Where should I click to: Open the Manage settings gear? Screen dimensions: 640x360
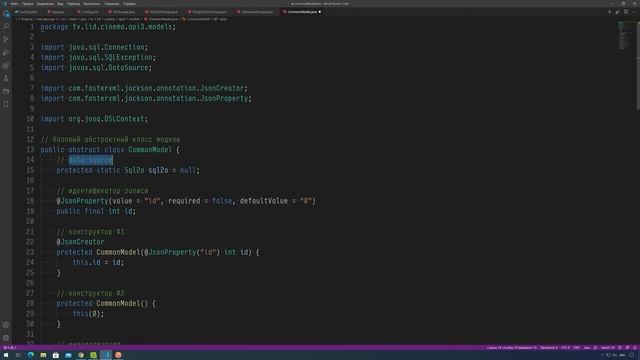[x=6, y=338]
